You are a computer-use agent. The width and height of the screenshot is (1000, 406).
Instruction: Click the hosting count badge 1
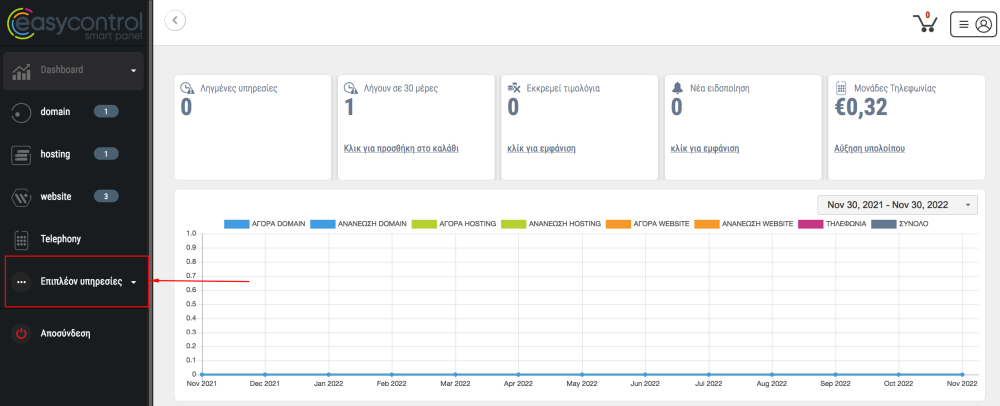pos(106,154)
